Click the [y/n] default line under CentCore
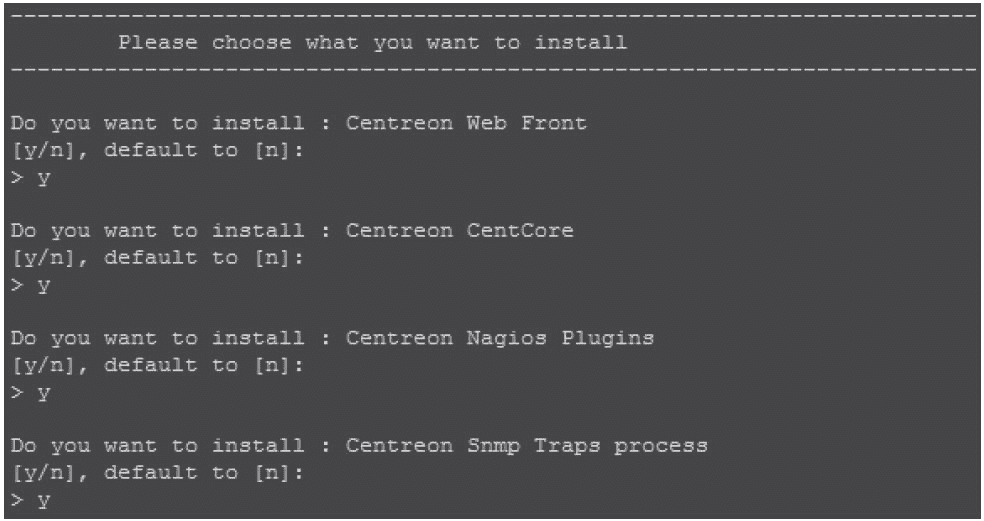Viewport: 984px width, 521px height. coord(157,258)
